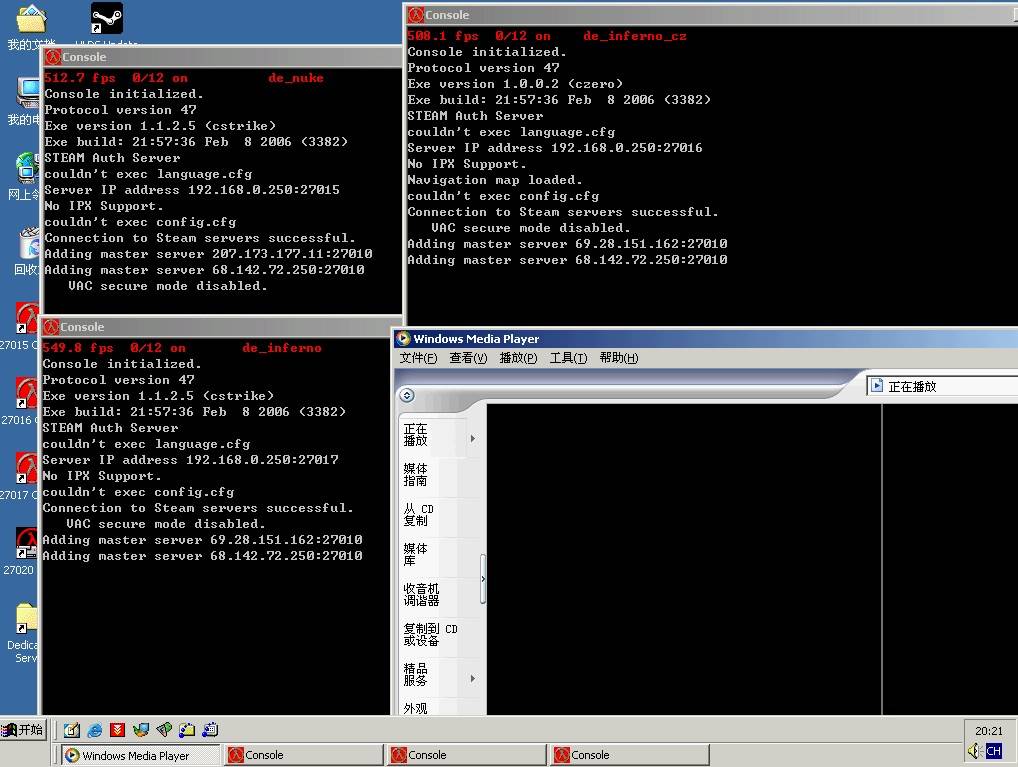
Task: Click '512.7 fps' text in console
Action: 80,78
